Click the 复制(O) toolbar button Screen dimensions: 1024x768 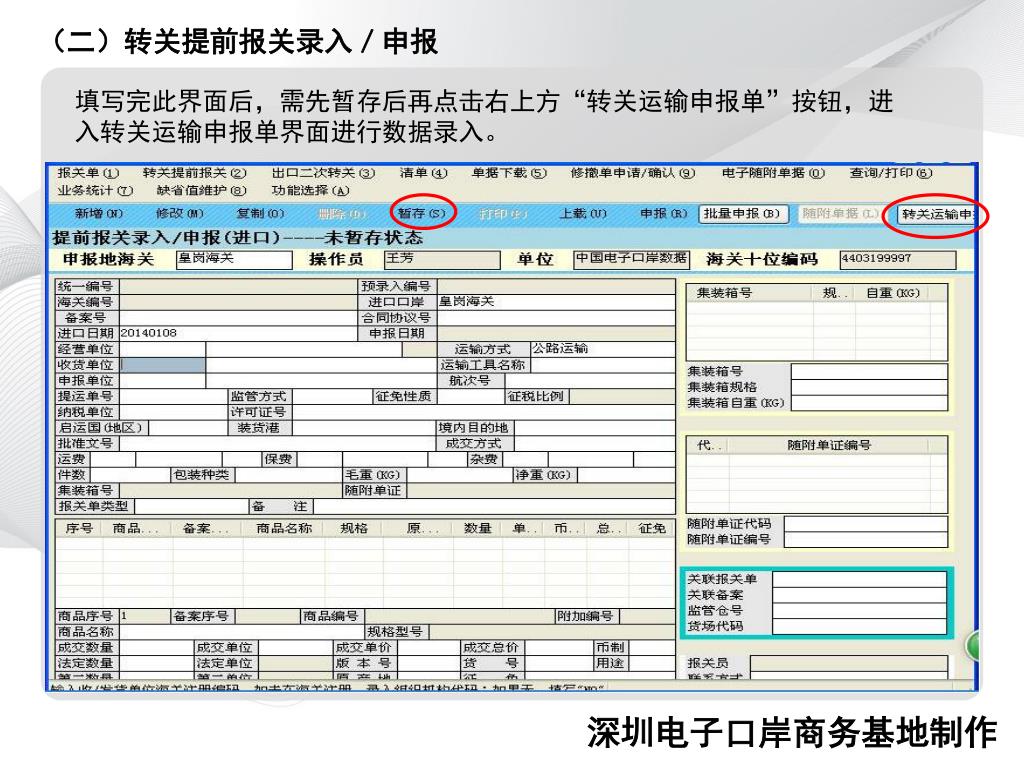tap(260, 214)
